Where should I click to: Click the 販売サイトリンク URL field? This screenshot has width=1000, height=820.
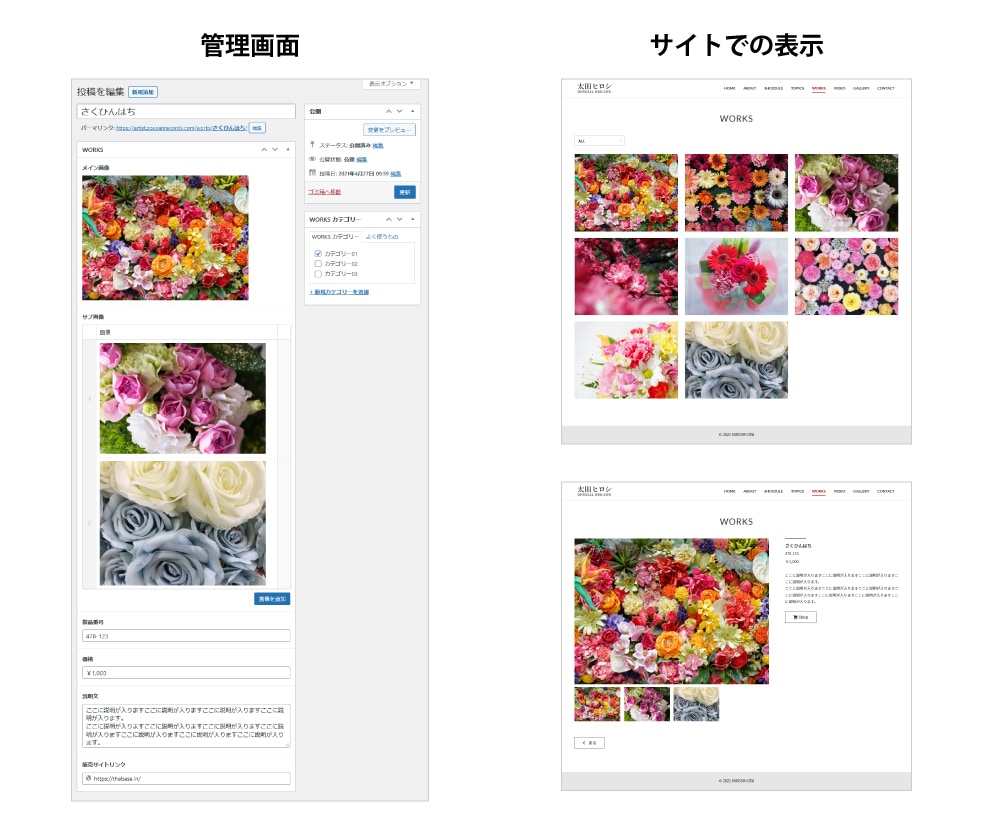click(186, 778)
